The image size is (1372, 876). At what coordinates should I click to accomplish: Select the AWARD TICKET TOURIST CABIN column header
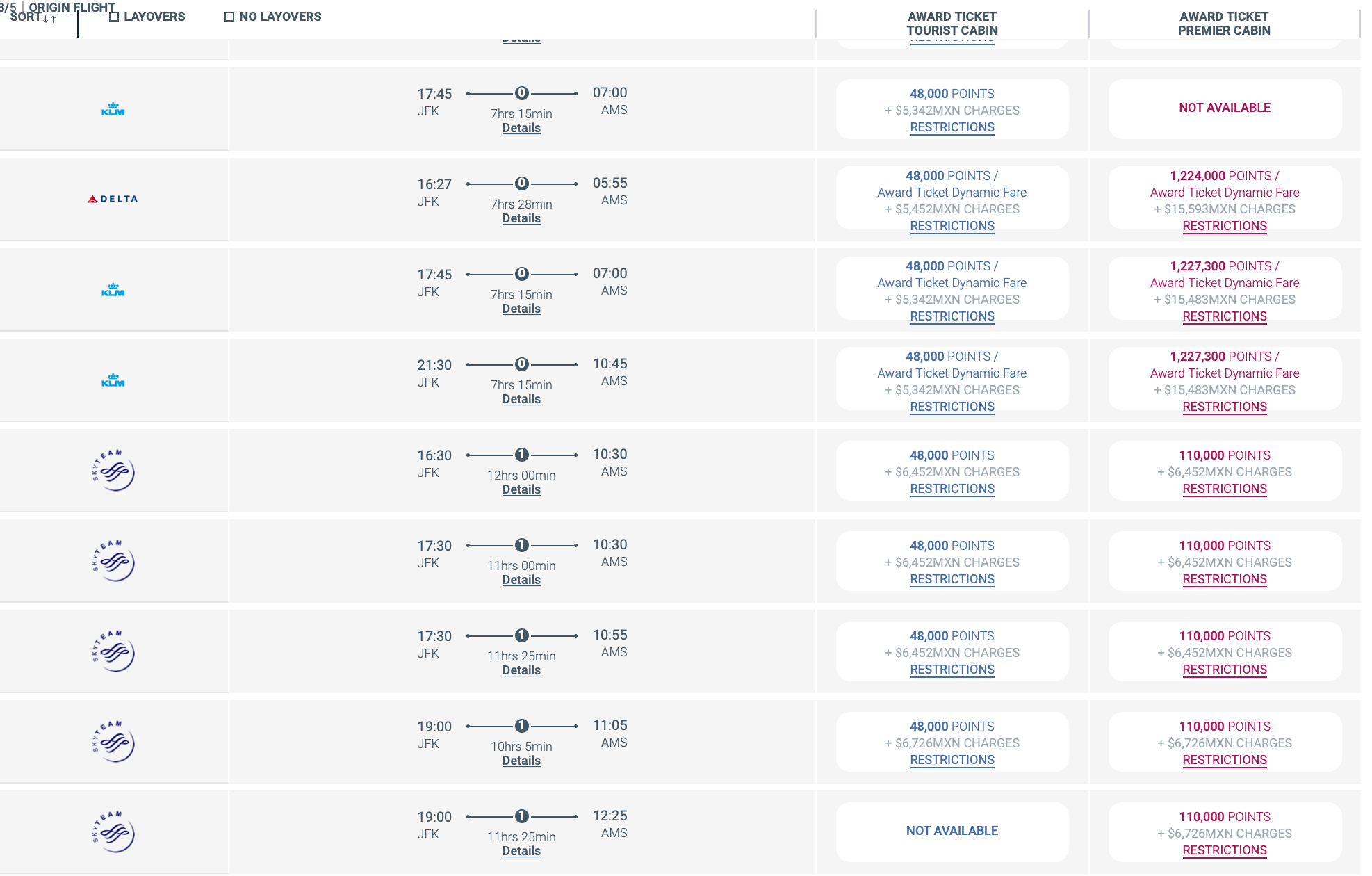tap(952, 23)
